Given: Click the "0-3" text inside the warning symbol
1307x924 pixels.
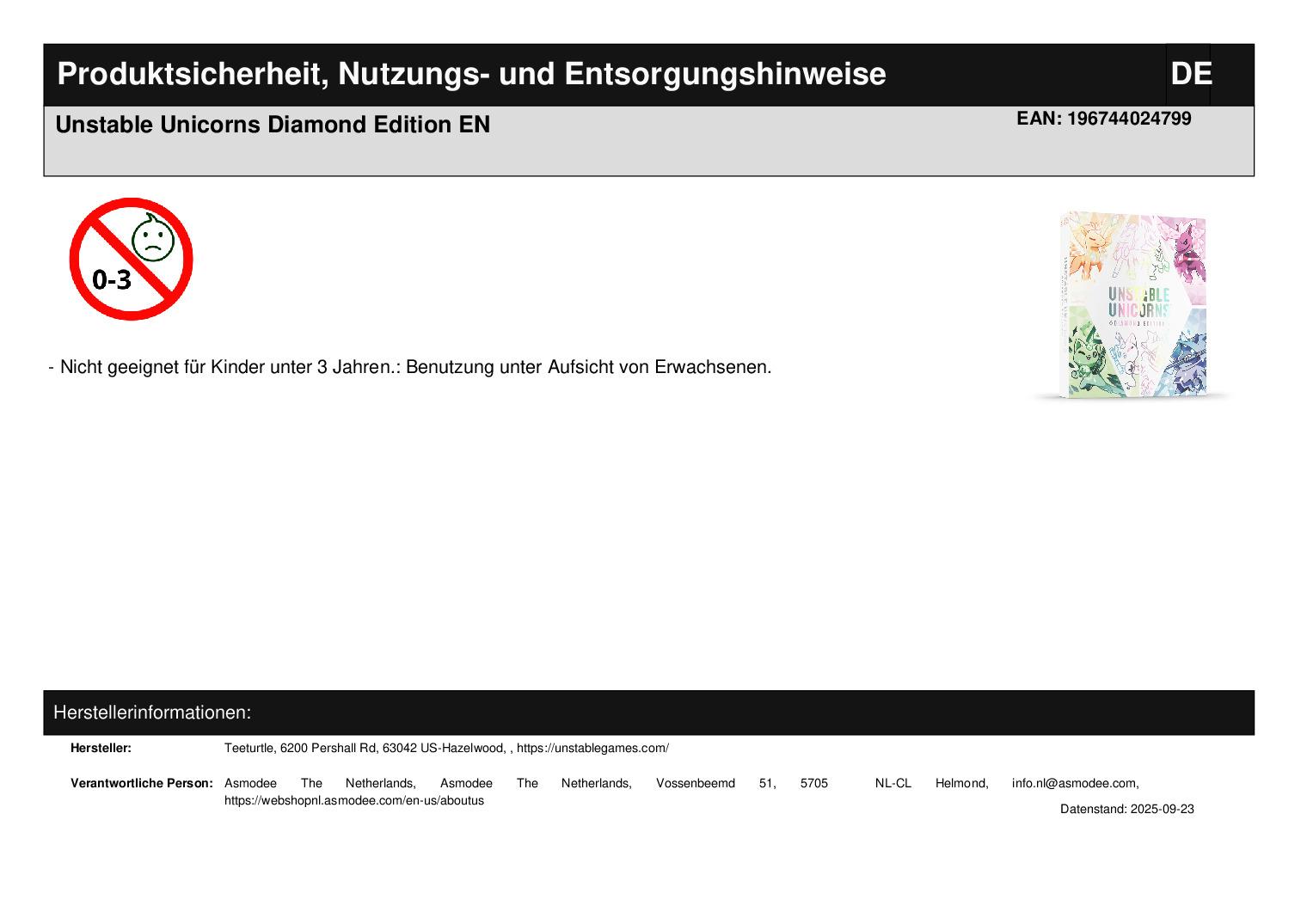Looking at the screenshot, I should tap(112, 279).
